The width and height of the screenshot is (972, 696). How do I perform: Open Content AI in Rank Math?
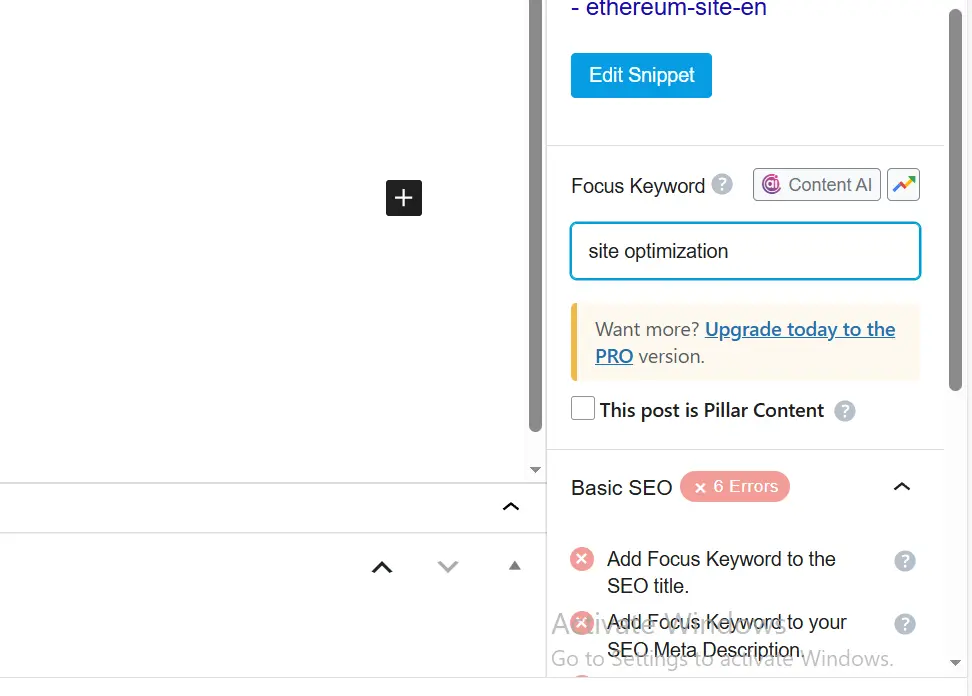point(816,184)
